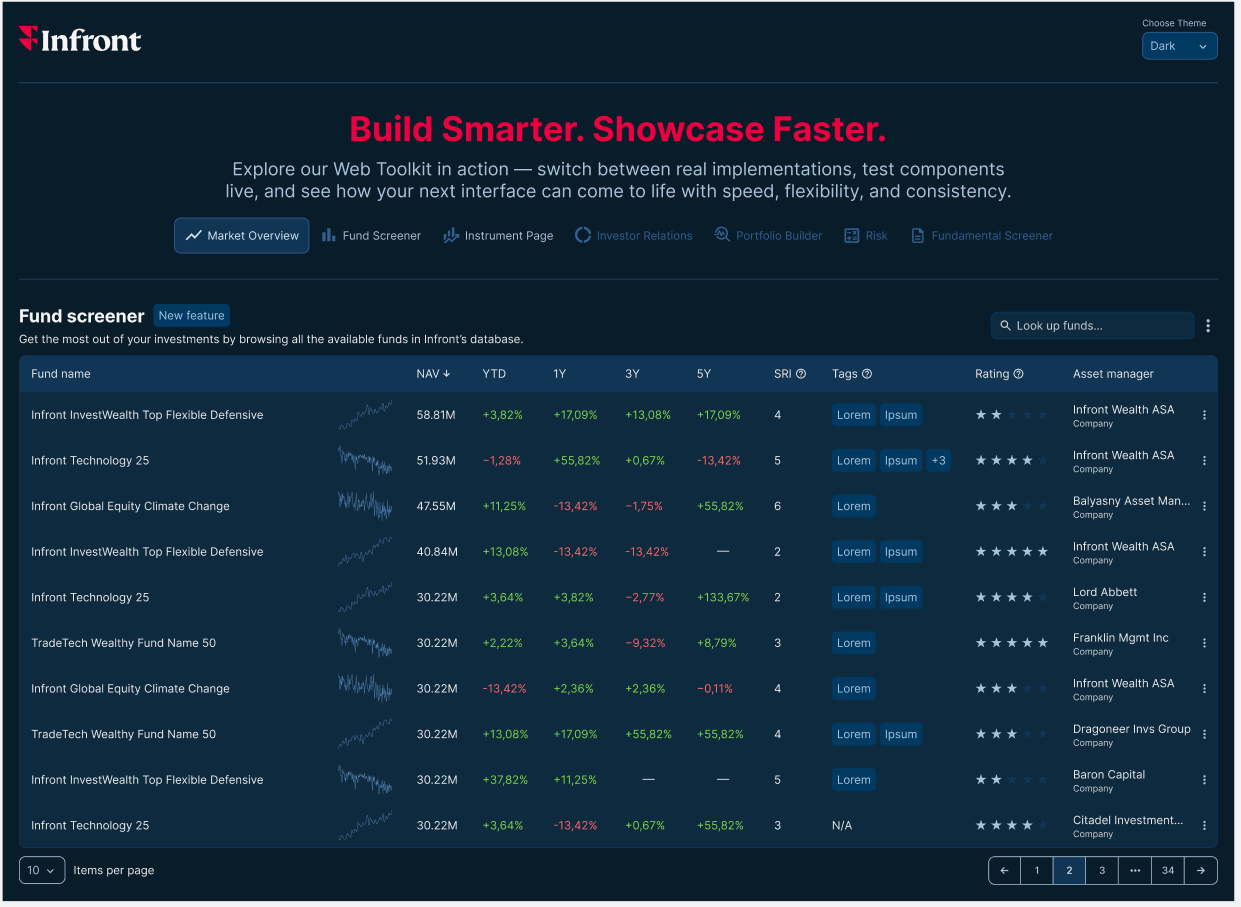This screenshot has width=1241, height=907.
Task: Open row menu for 51.93M NAV fund
Action: 1204,461
